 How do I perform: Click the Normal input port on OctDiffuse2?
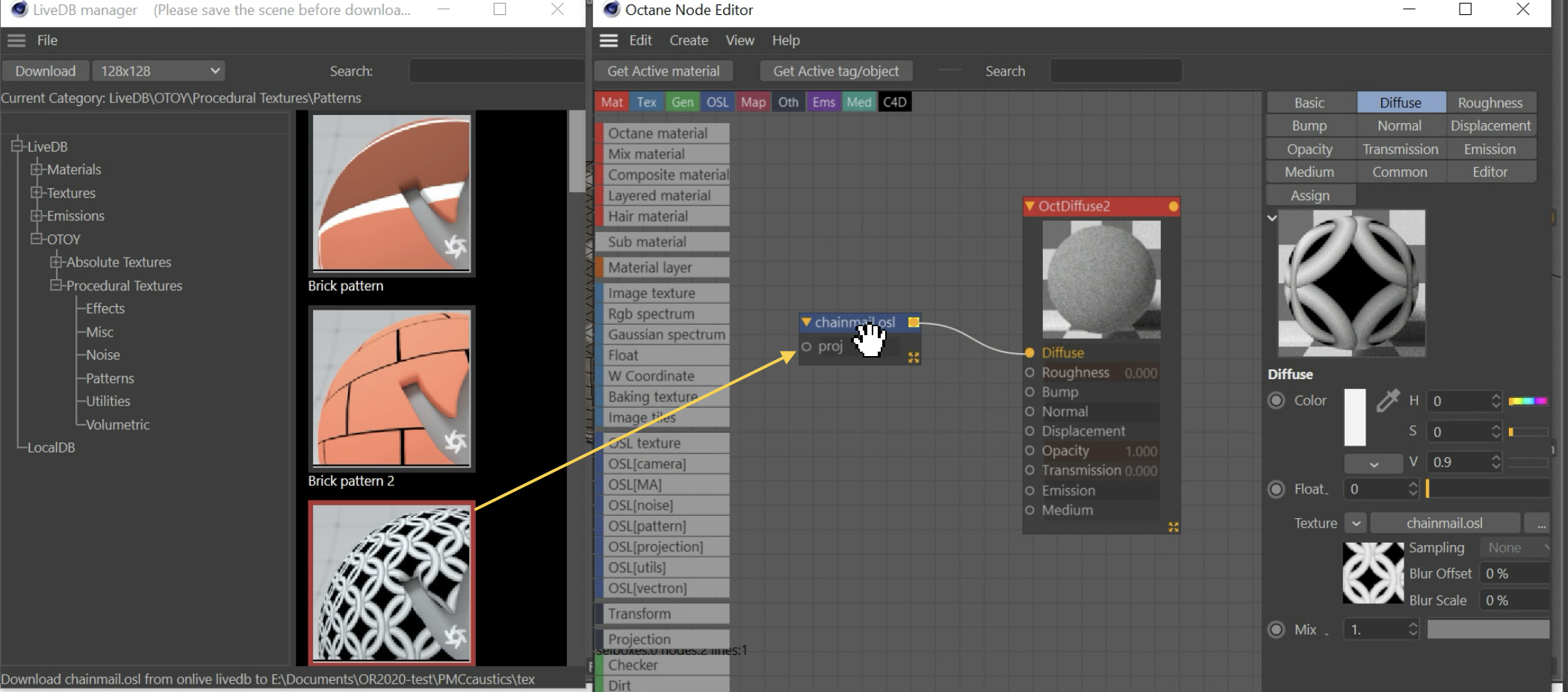click(1029, 411)
